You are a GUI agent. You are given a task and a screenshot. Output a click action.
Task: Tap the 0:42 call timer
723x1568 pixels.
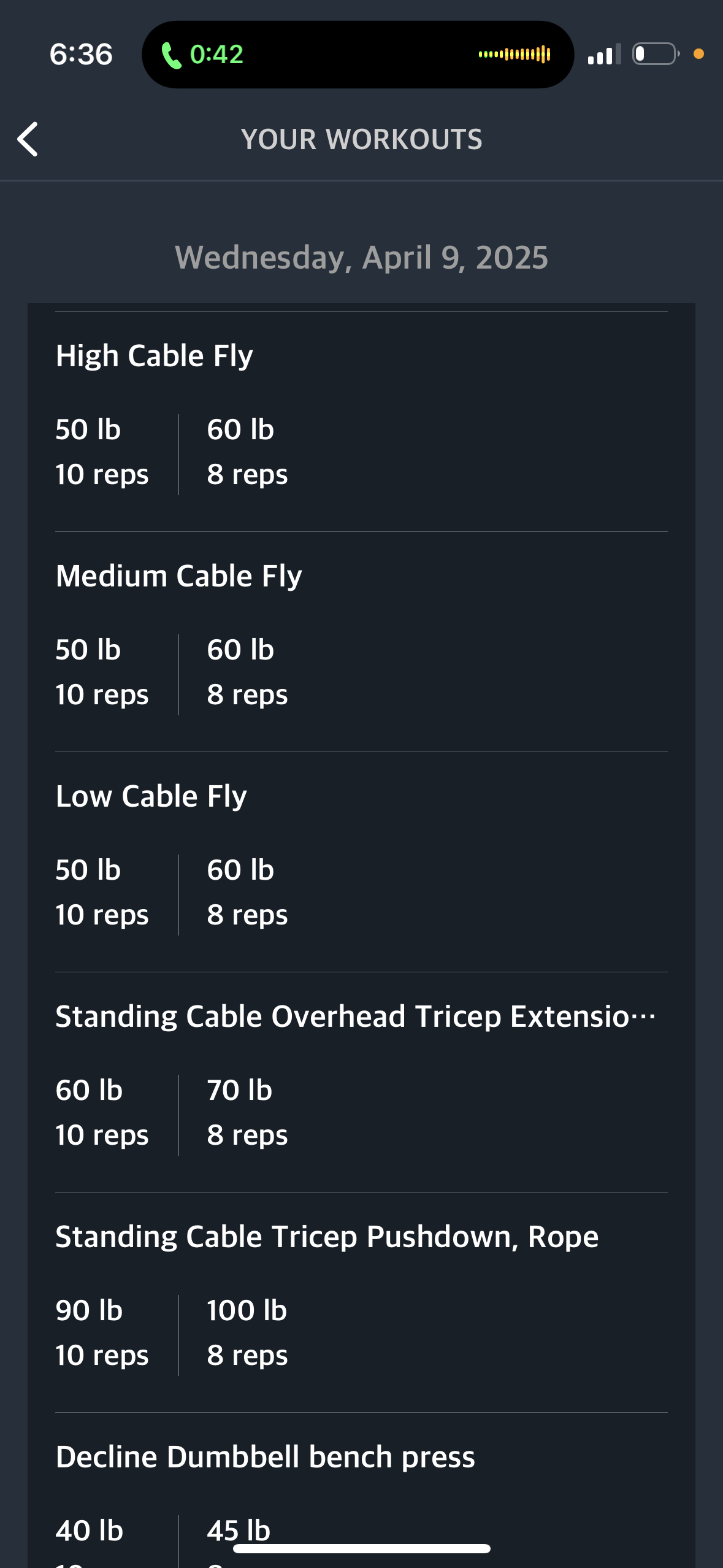216,55
